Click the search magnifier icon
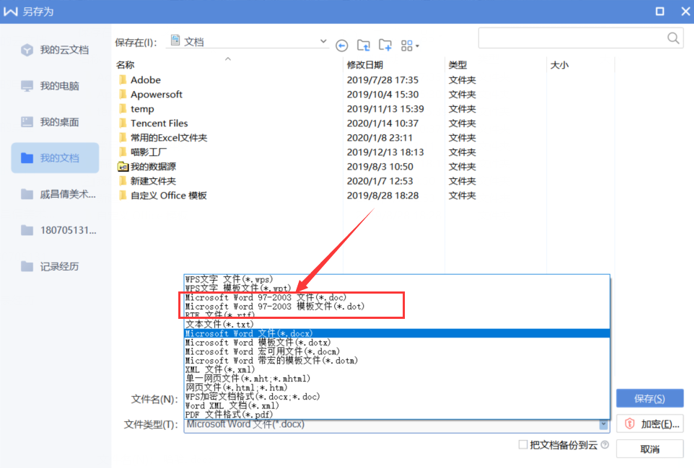 tap(673, 39)
